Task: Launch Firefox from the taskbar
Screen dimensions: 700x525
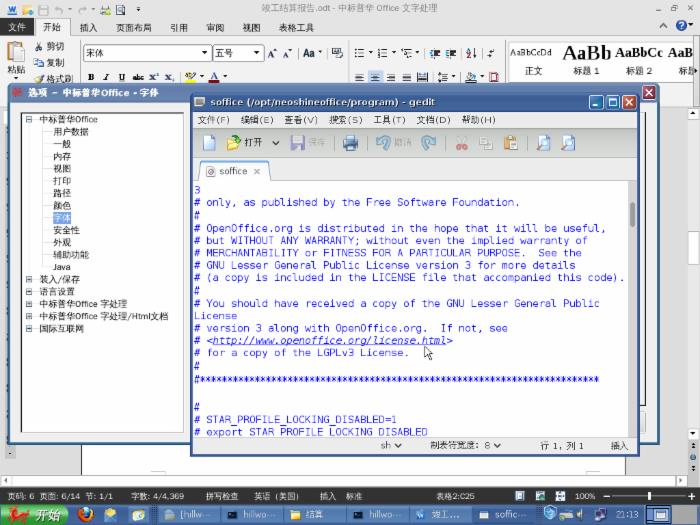Action: click(x=85, y=514)
